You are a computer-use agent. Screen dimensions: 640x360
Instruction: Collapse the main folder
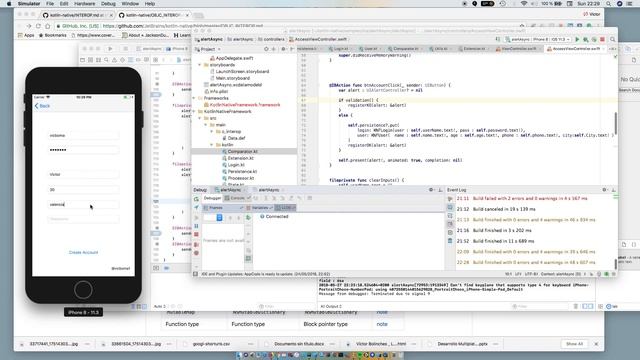(x=206, y=125)
